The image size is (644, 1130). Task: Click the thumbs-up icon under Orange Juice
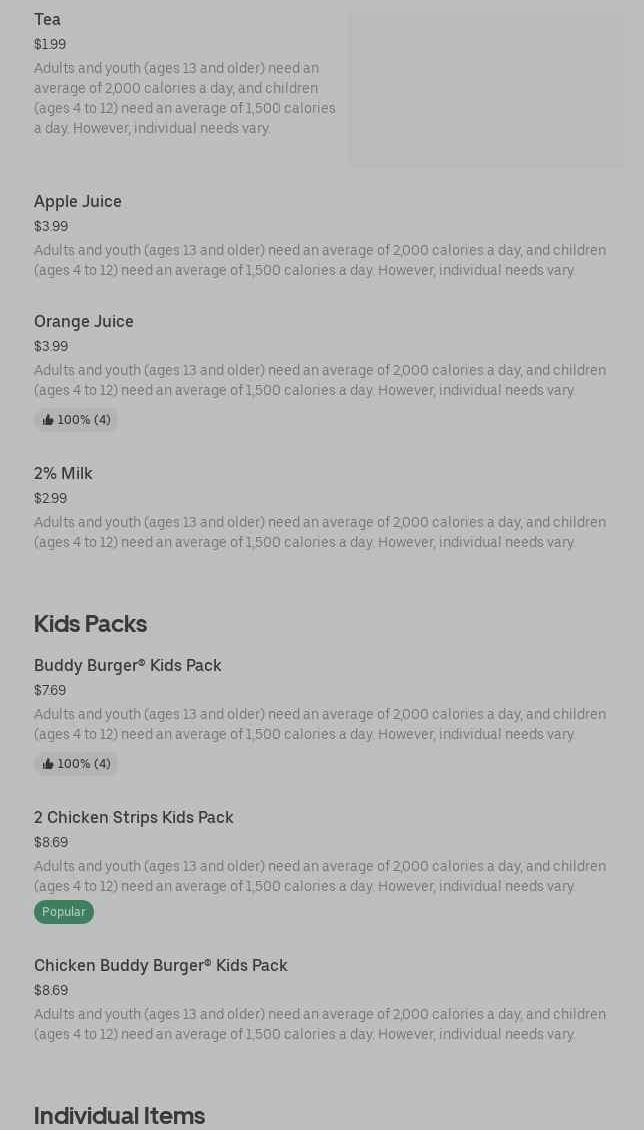click(x=48, y=420)
